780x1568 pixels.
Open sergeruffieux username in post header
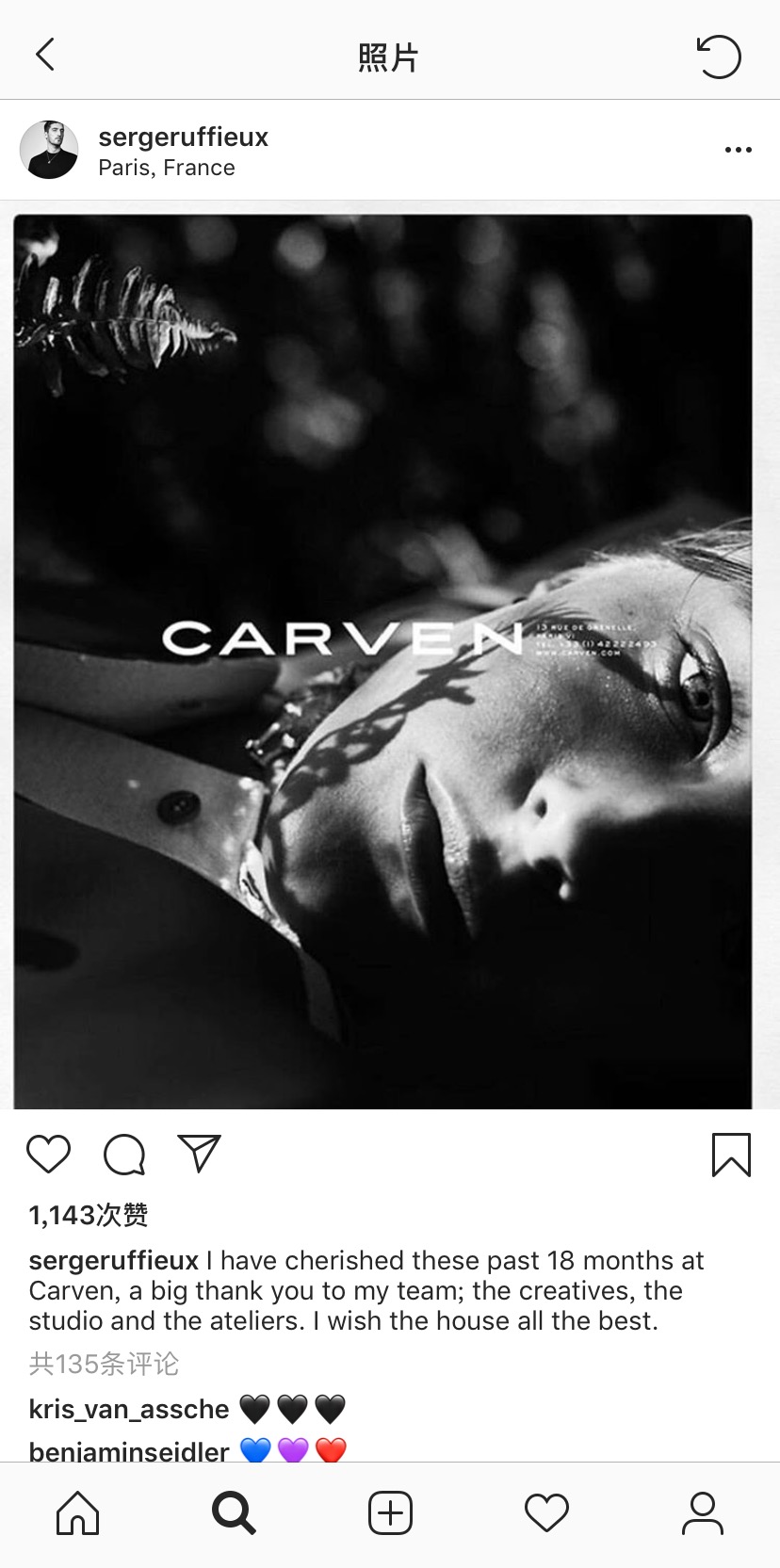pos(184,137)
